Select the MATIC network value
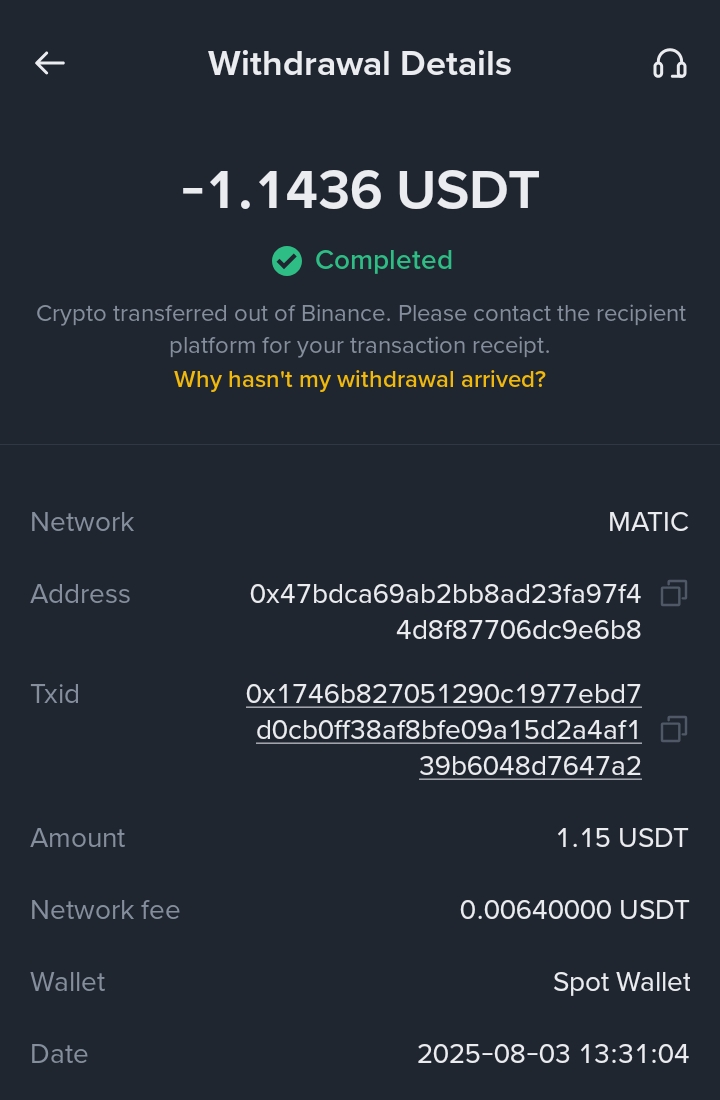Viewport: 720px width, 1100px height. [x=648, y=522]
